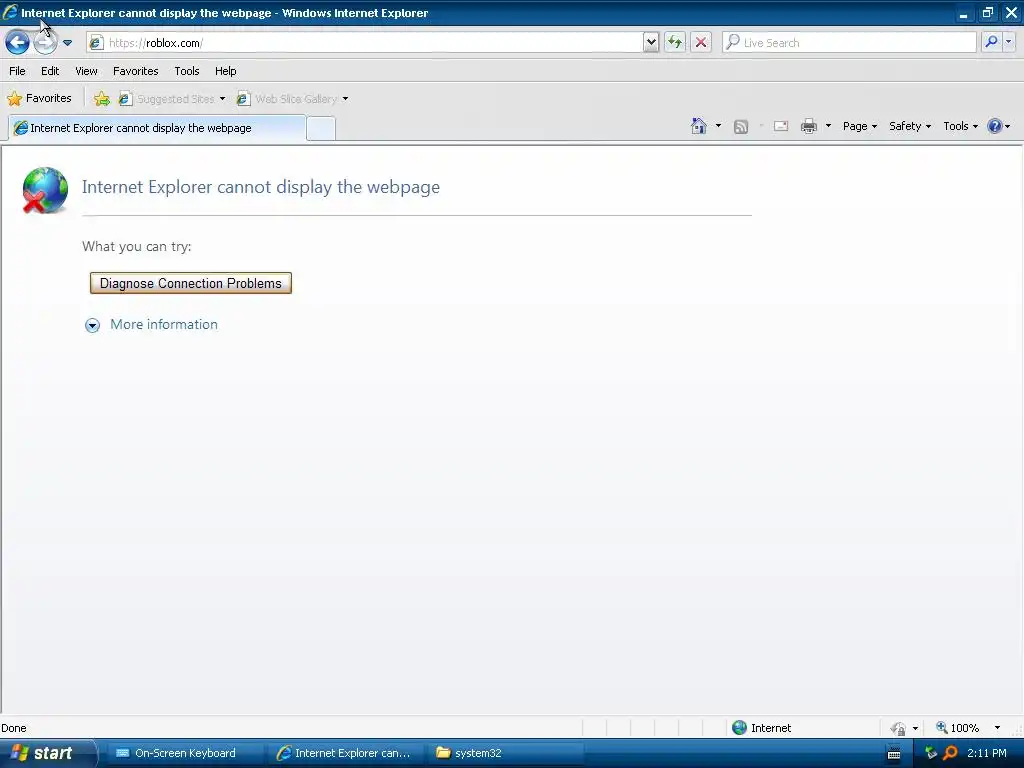Click the Read Mail icon
Screen dimensions: 1024x768
click(x=781, y=126)
